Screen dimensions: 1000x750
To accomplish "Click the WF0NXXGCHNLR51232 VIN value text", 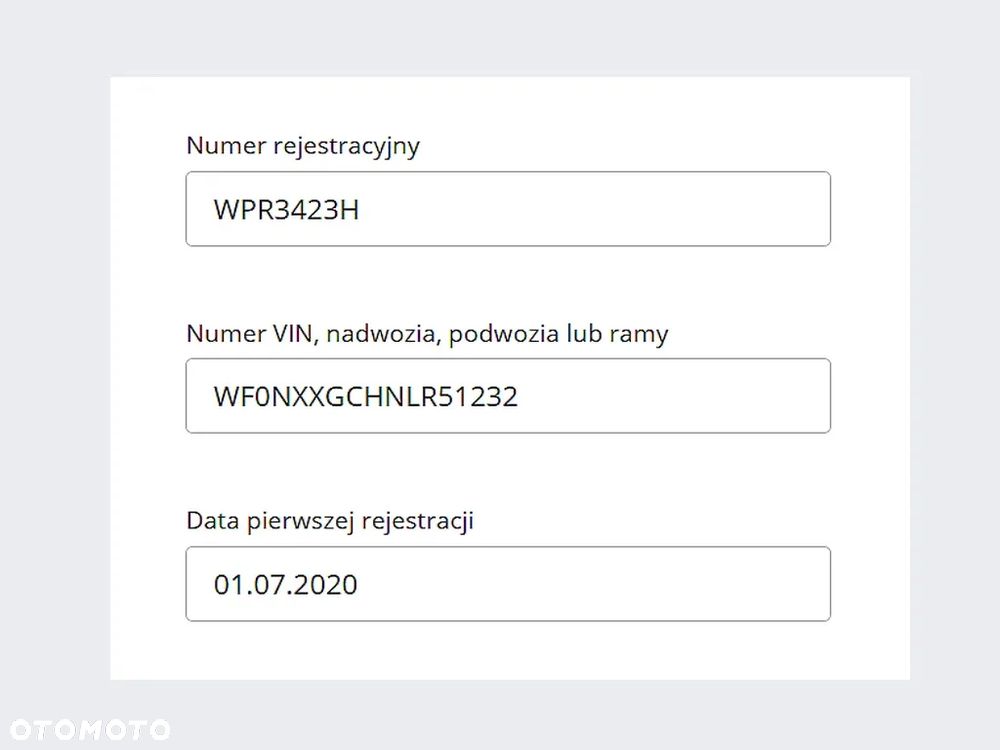I will [365, 397].
